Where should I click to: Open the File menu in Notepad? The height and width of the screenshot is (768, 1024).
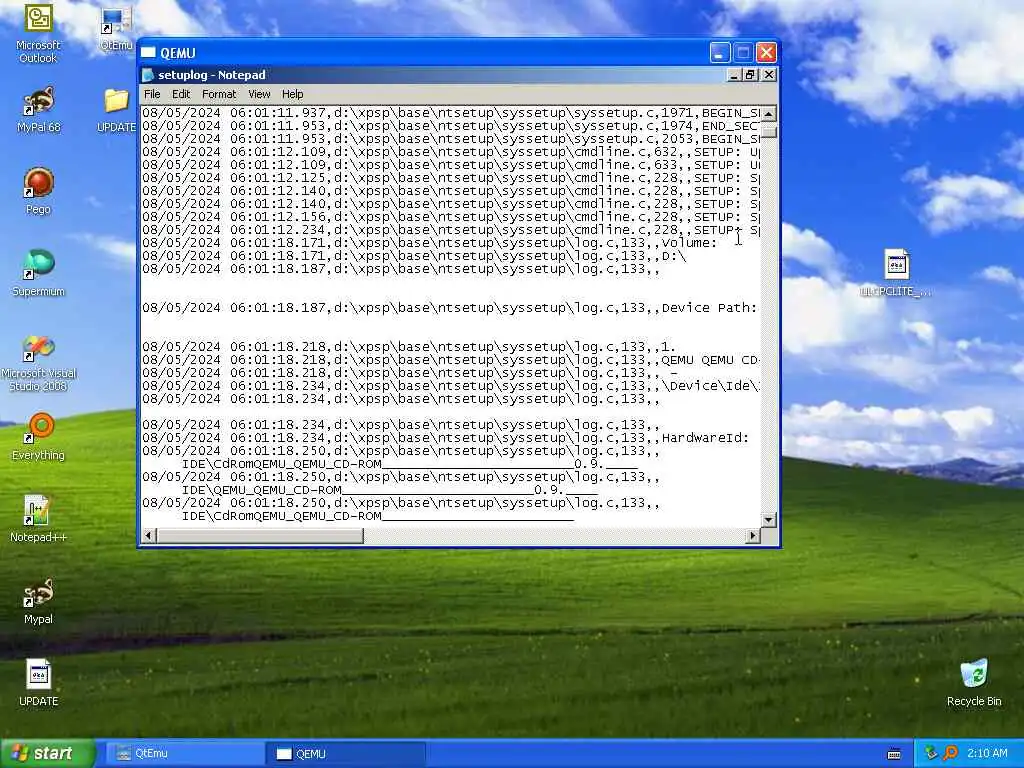152,94
